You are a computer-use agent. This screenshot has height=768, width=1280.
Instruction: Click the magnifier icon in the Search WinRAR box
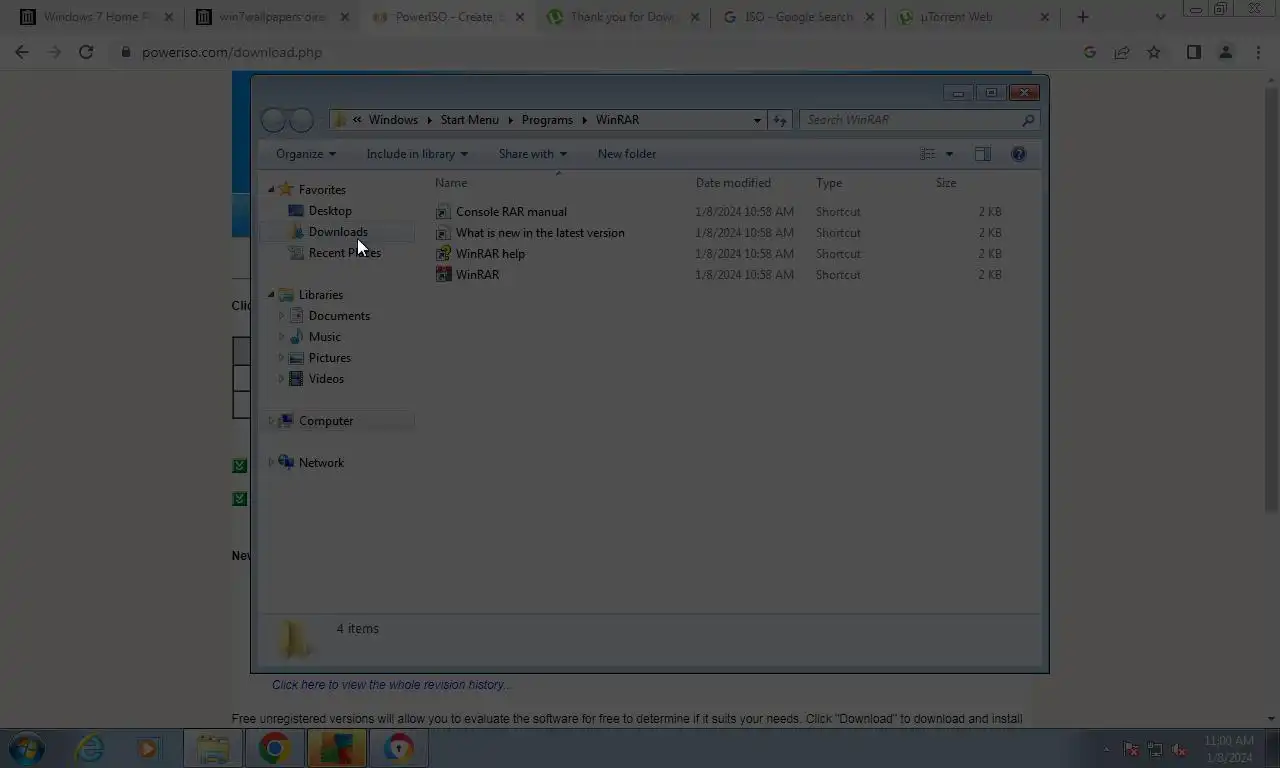[x=1027, y=120]
